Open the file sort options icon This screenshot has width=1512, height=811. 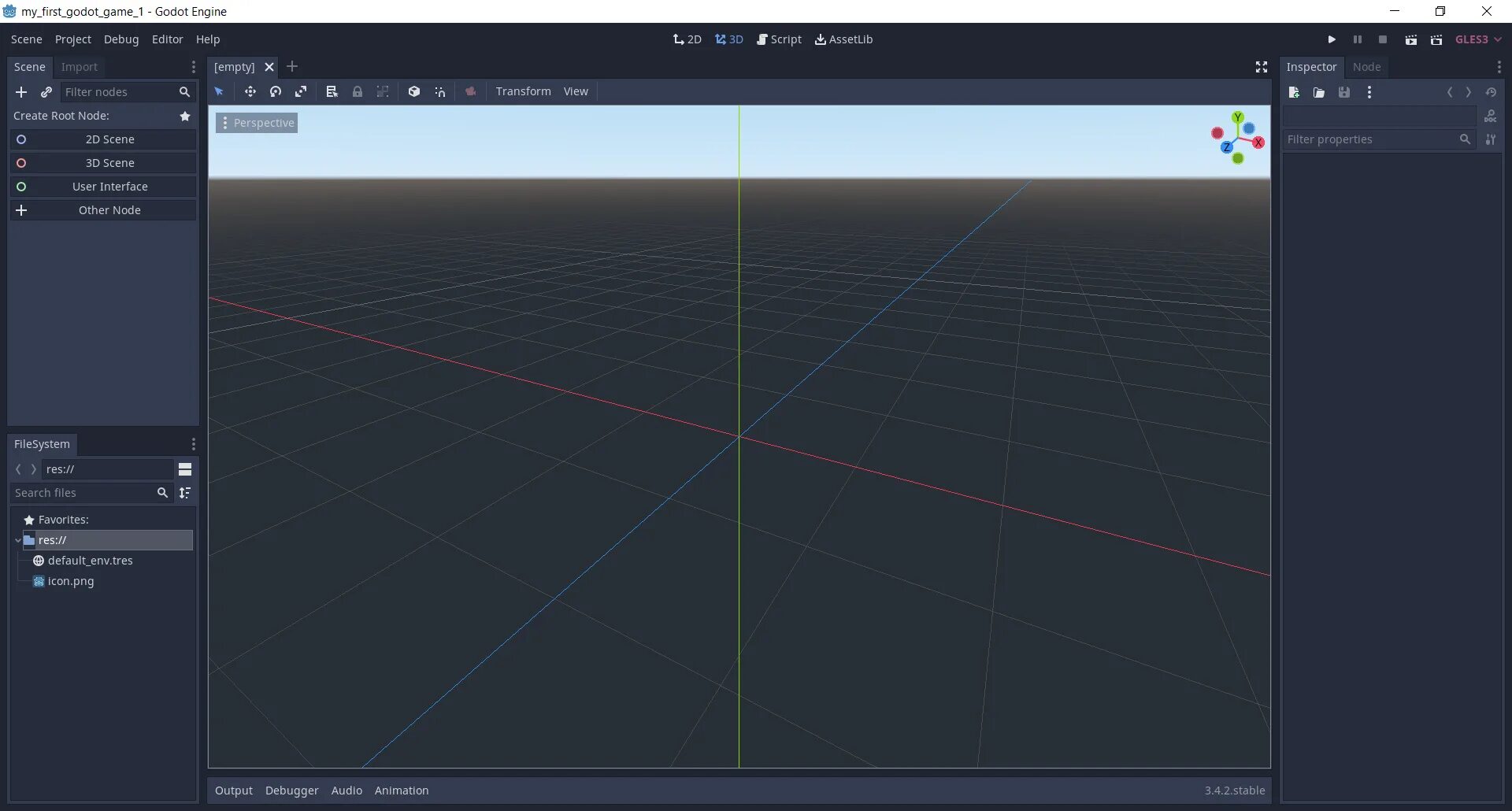(x=185, y=493)
